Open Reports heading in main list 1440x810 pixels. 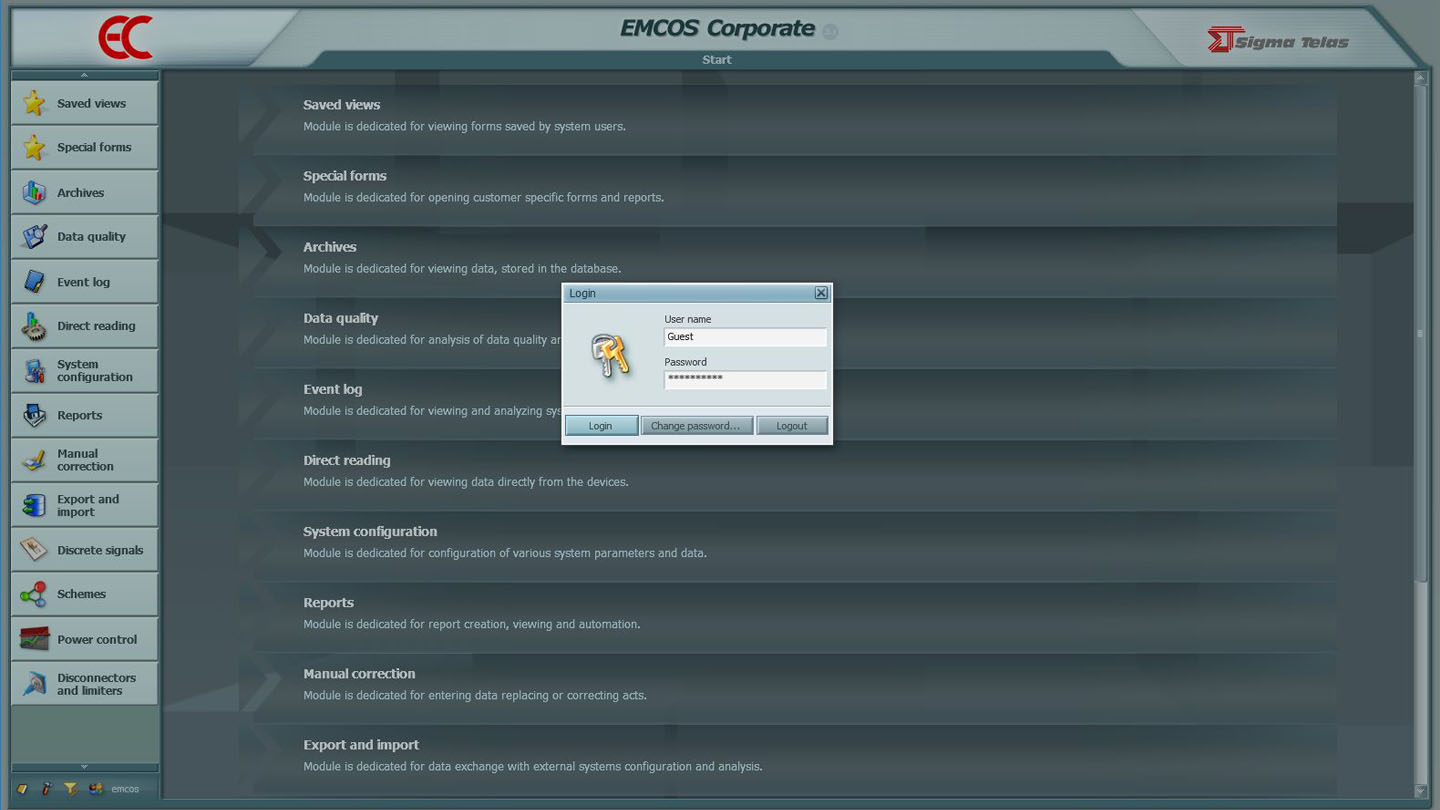click(329, 602)
